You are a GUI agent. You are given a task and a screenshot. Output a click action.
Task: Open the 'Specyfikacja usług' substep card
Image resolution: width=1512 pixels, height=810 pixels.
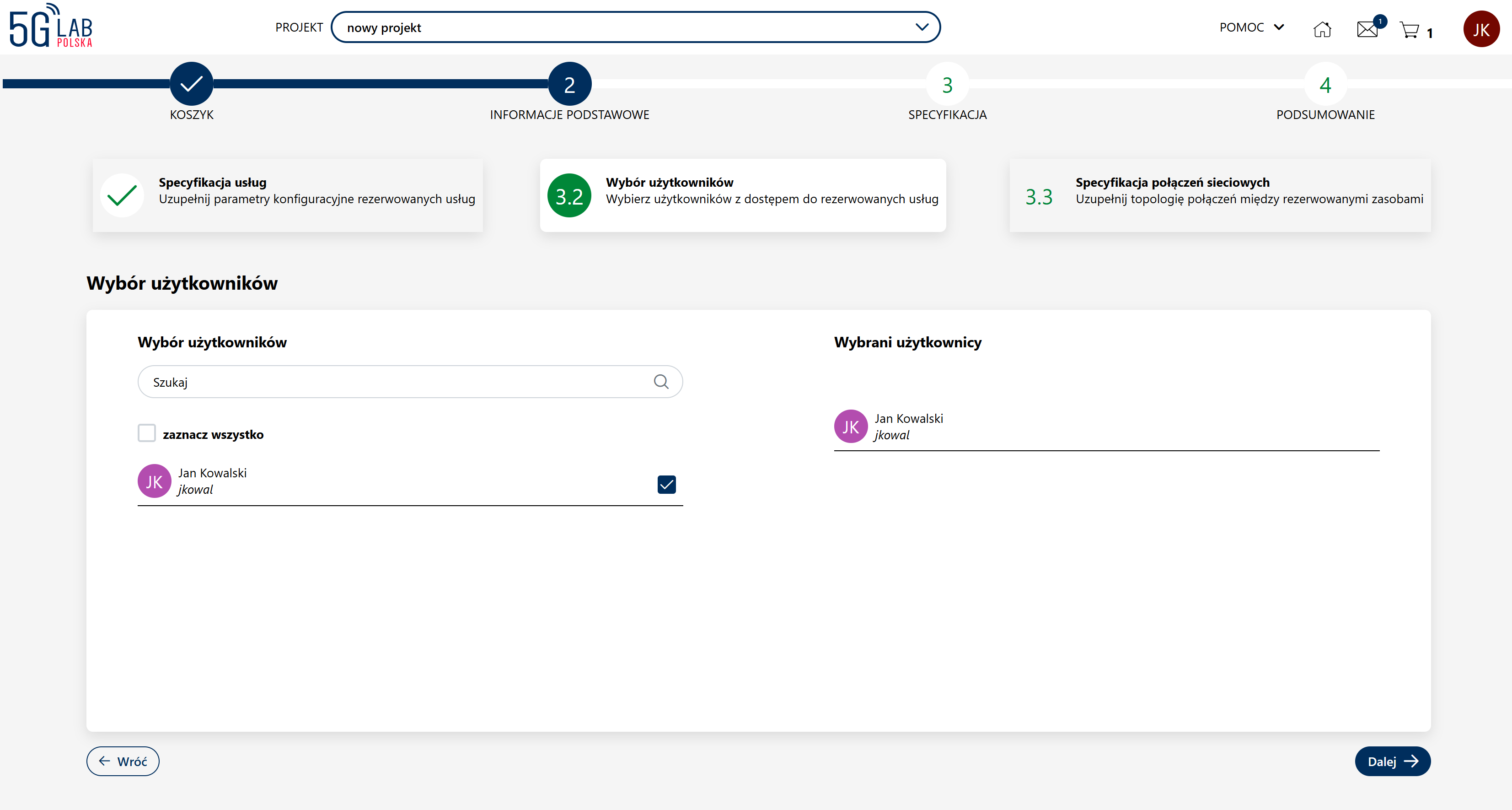(288, 195)
